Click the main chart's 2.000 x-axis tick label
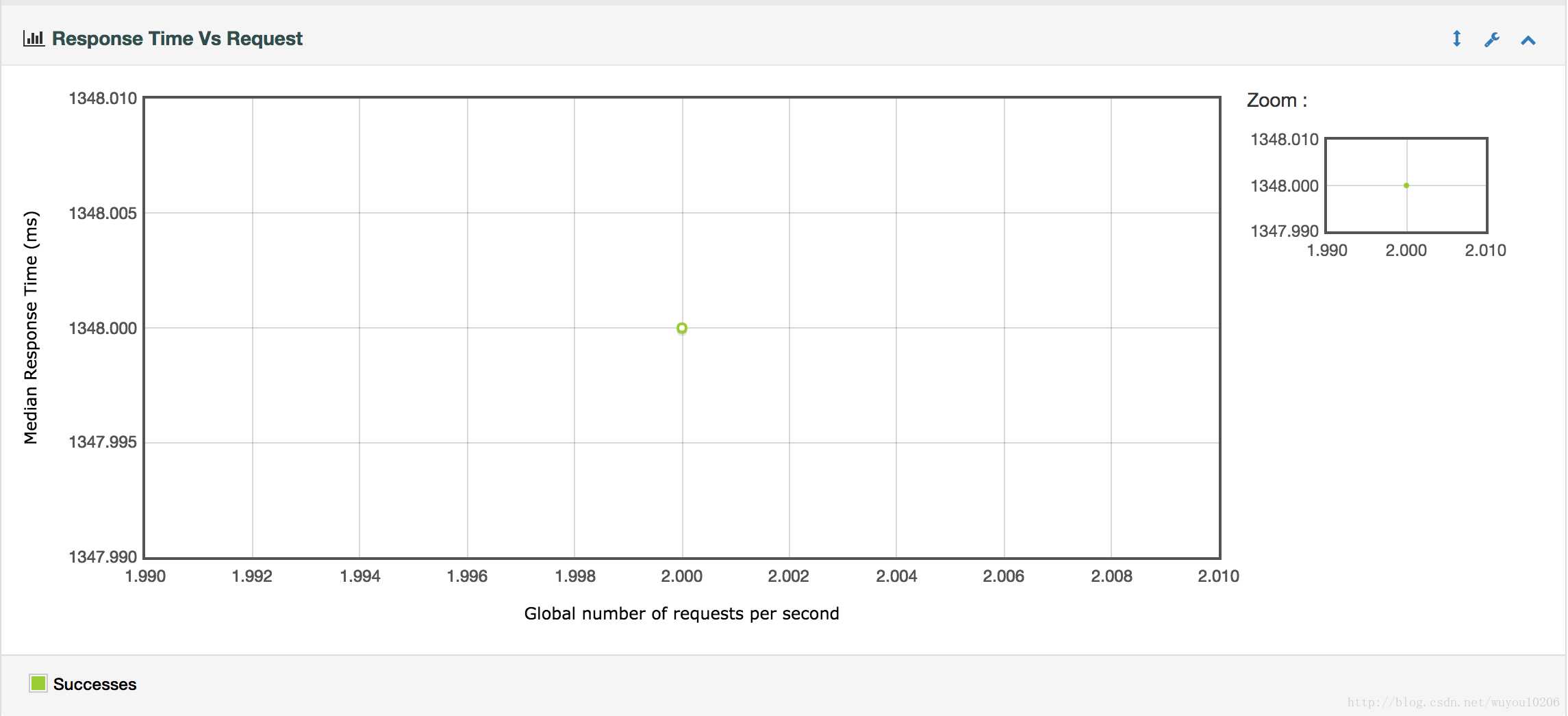Image resolution: width=1568 pixels, height=716 pixels. [x=682, y=576]
